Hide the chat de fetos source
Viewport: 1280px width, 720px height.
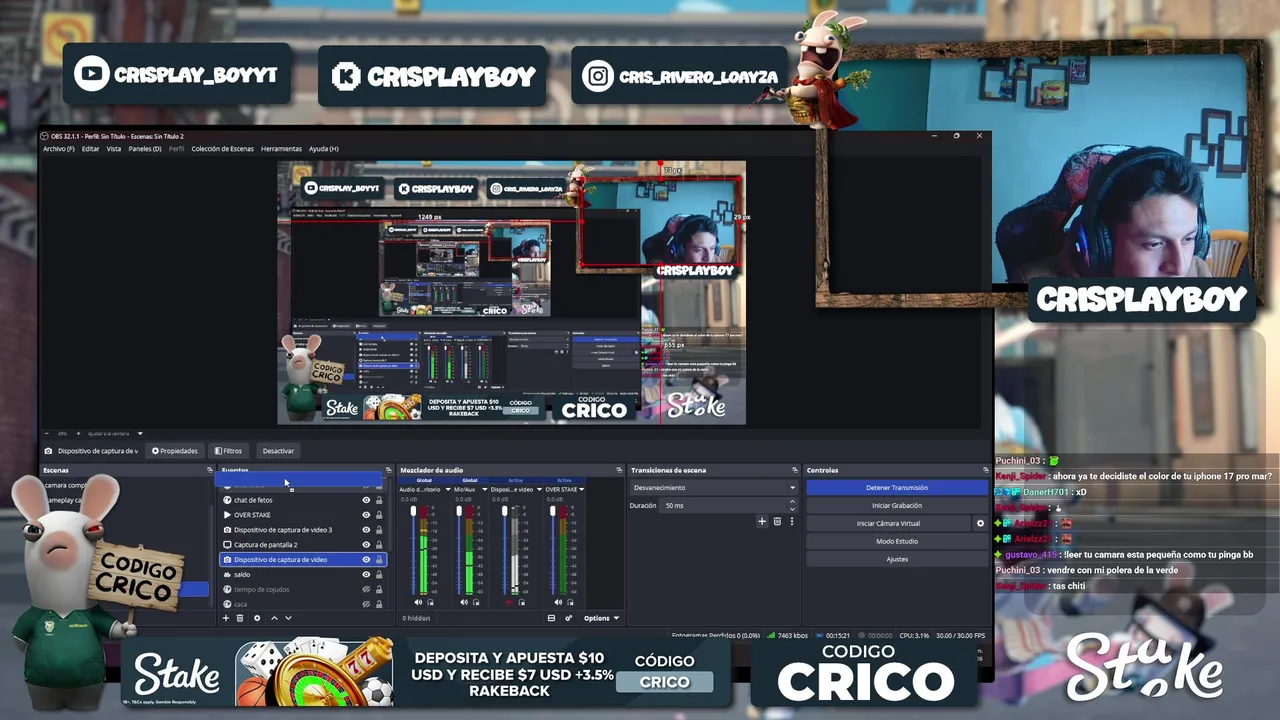(366, 500)
